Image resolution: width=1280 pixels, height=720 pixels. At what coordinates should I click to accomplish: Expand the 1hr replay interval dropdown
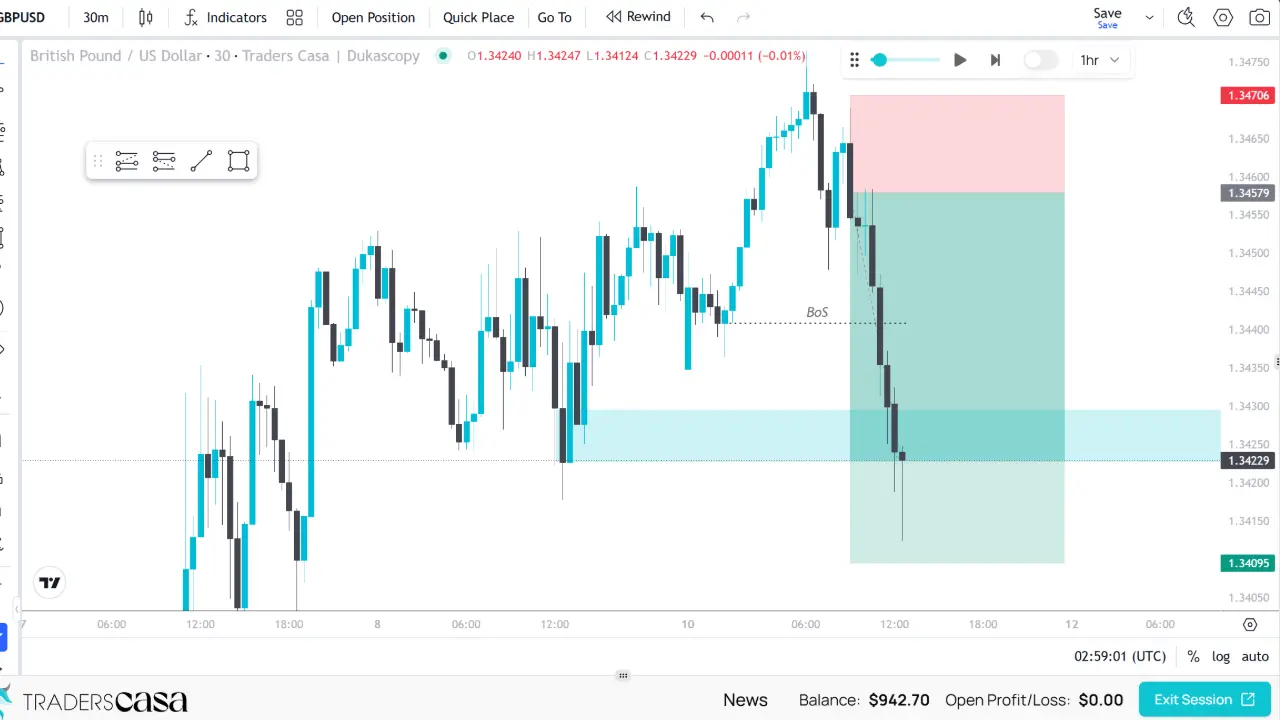[x=1099, y=60]
